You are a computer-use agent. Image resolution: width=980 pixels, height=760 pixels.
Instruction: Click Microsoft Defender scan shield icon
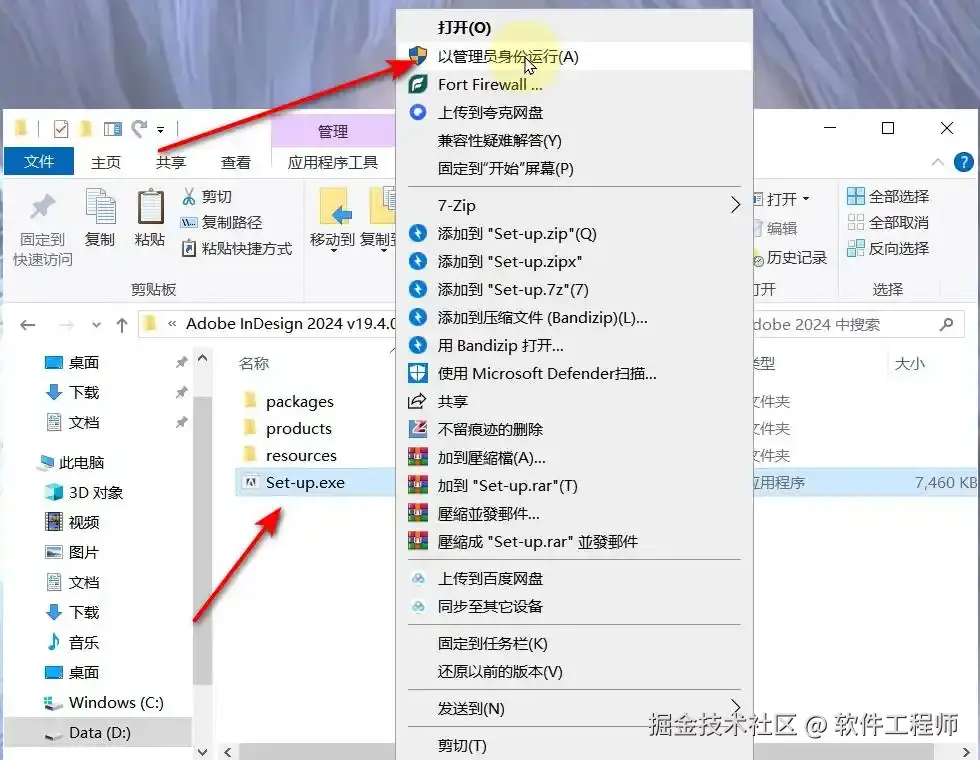(418, 373)
